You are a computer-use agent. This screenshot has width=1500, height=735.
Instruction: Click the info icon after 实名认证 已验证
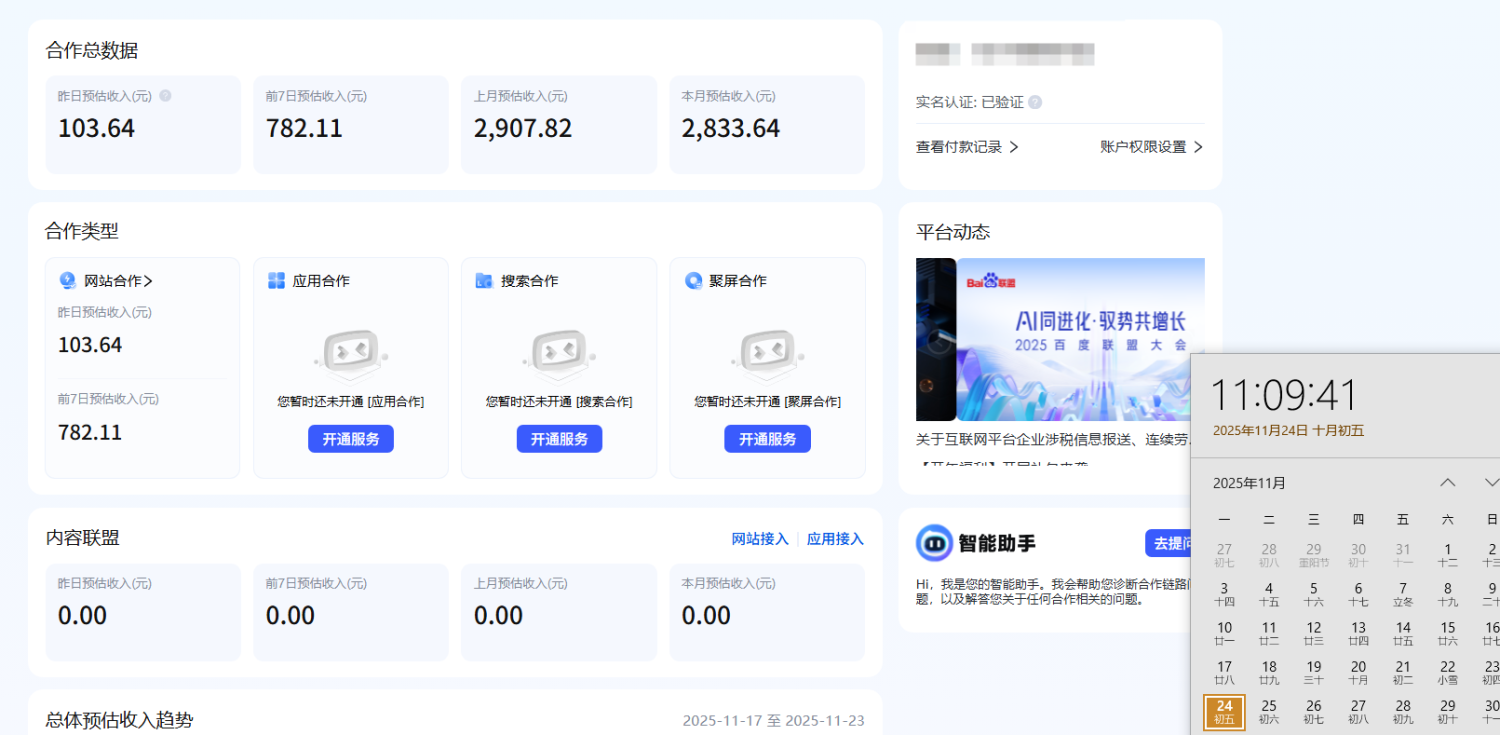click(x=1035, y=101)
